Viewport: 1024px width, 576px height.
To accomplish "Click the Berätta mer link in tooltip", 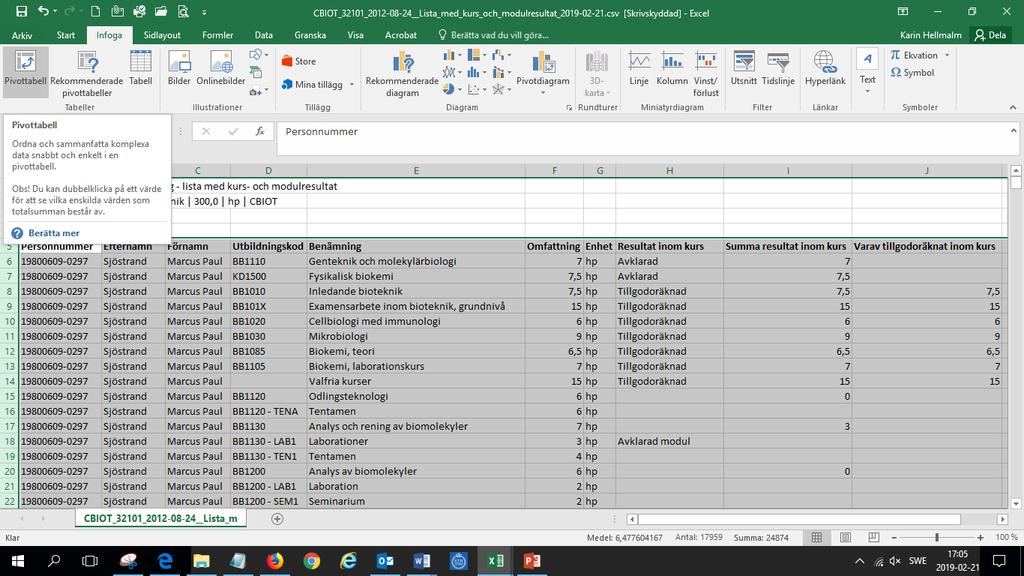I will click(x=54, y=232).
